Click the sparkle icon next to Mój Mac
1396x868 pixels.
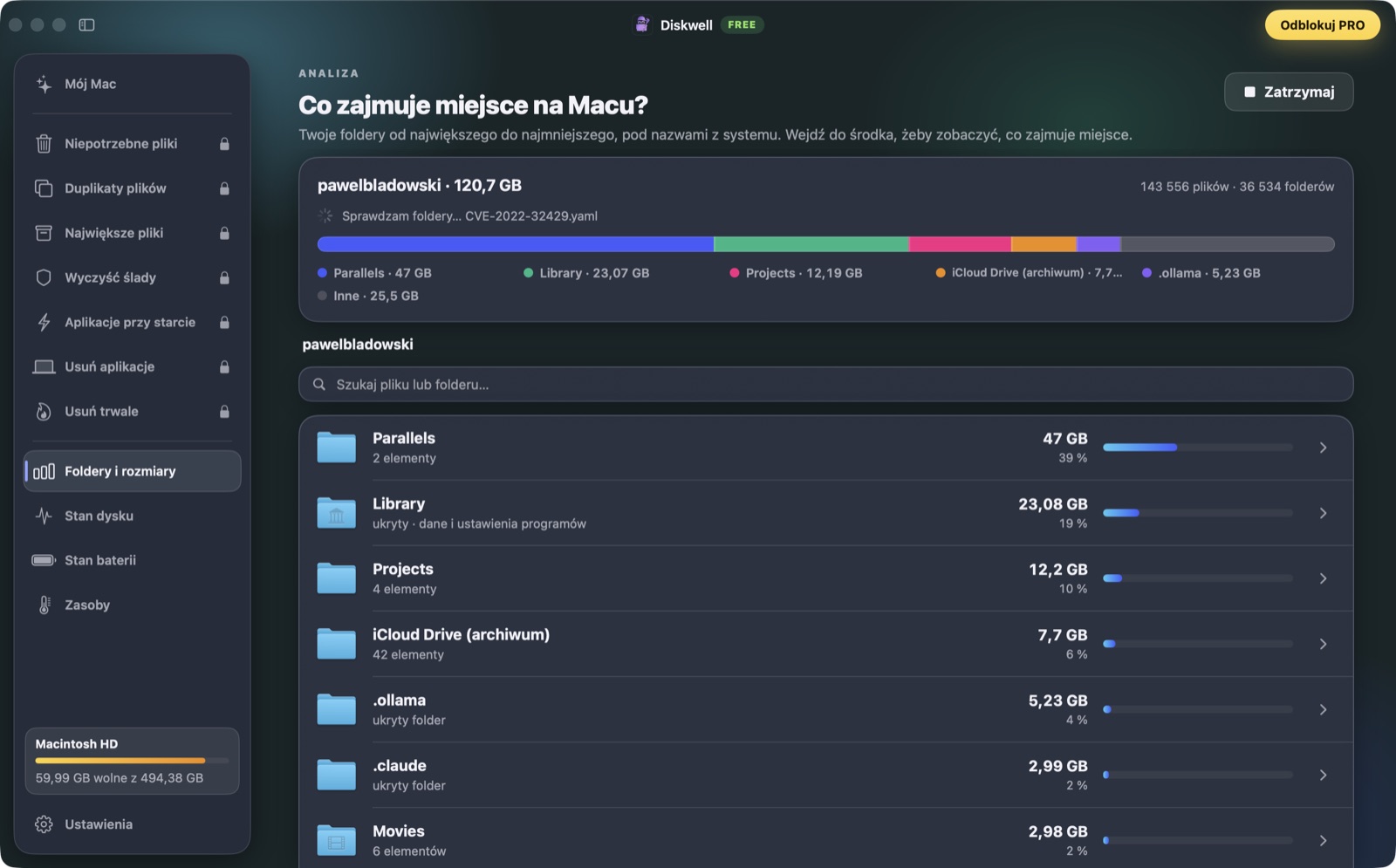(x=44, y=84)
